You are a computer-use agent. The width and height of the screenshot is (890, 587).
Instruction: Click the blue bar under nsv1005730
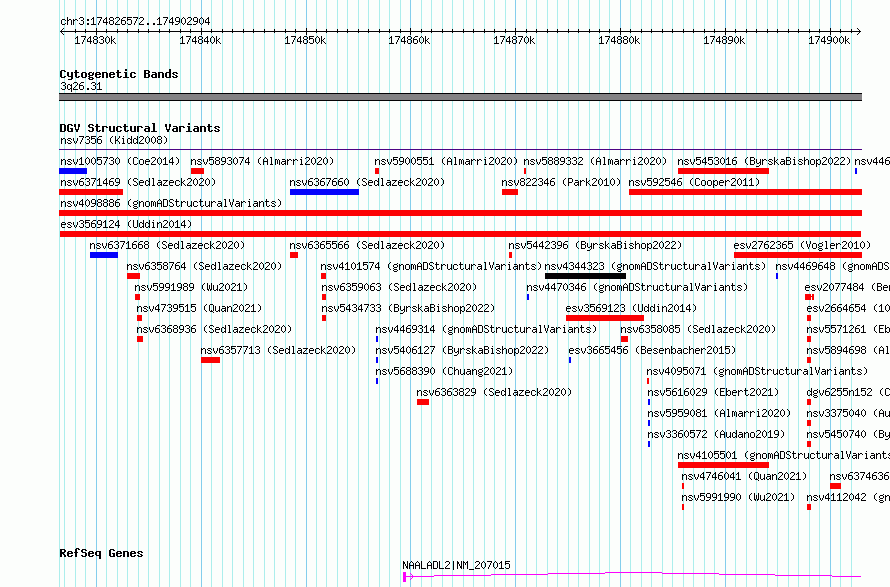pos(73,171)
